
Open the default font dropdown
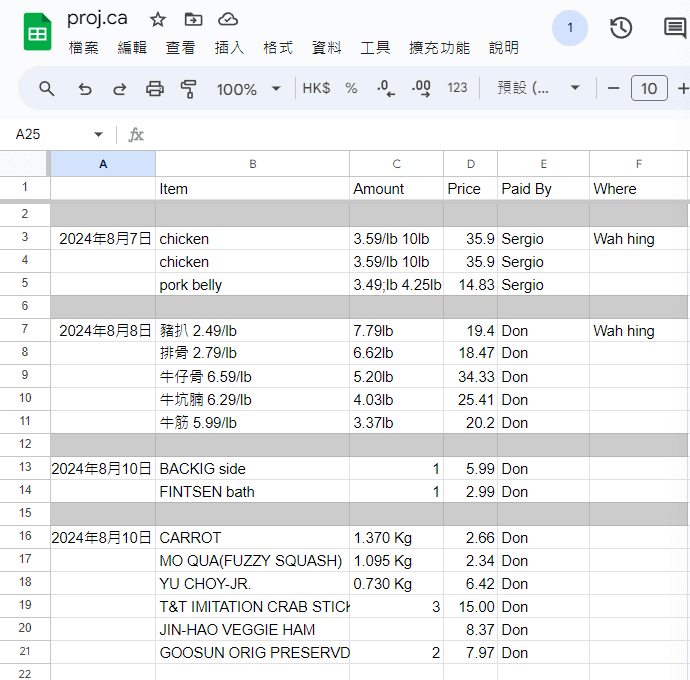coord(540,89)
